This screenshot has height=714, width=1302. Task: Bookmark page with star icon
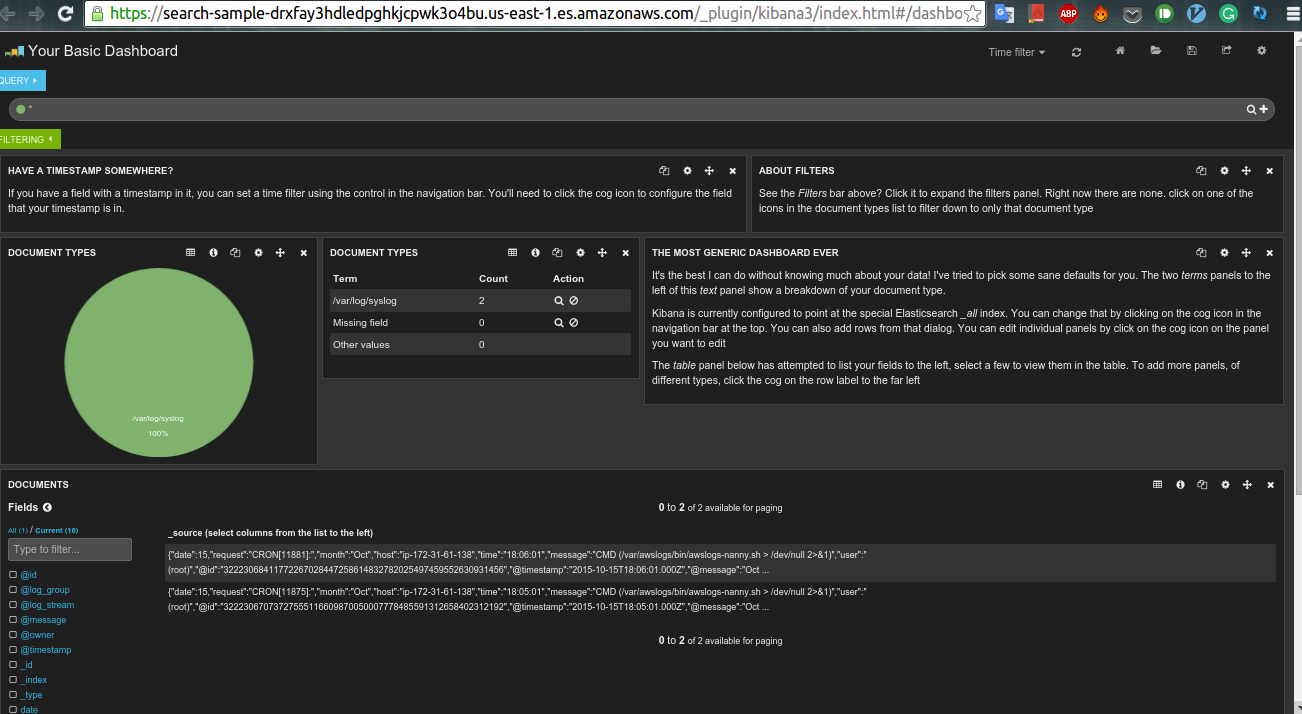point(972,14)
